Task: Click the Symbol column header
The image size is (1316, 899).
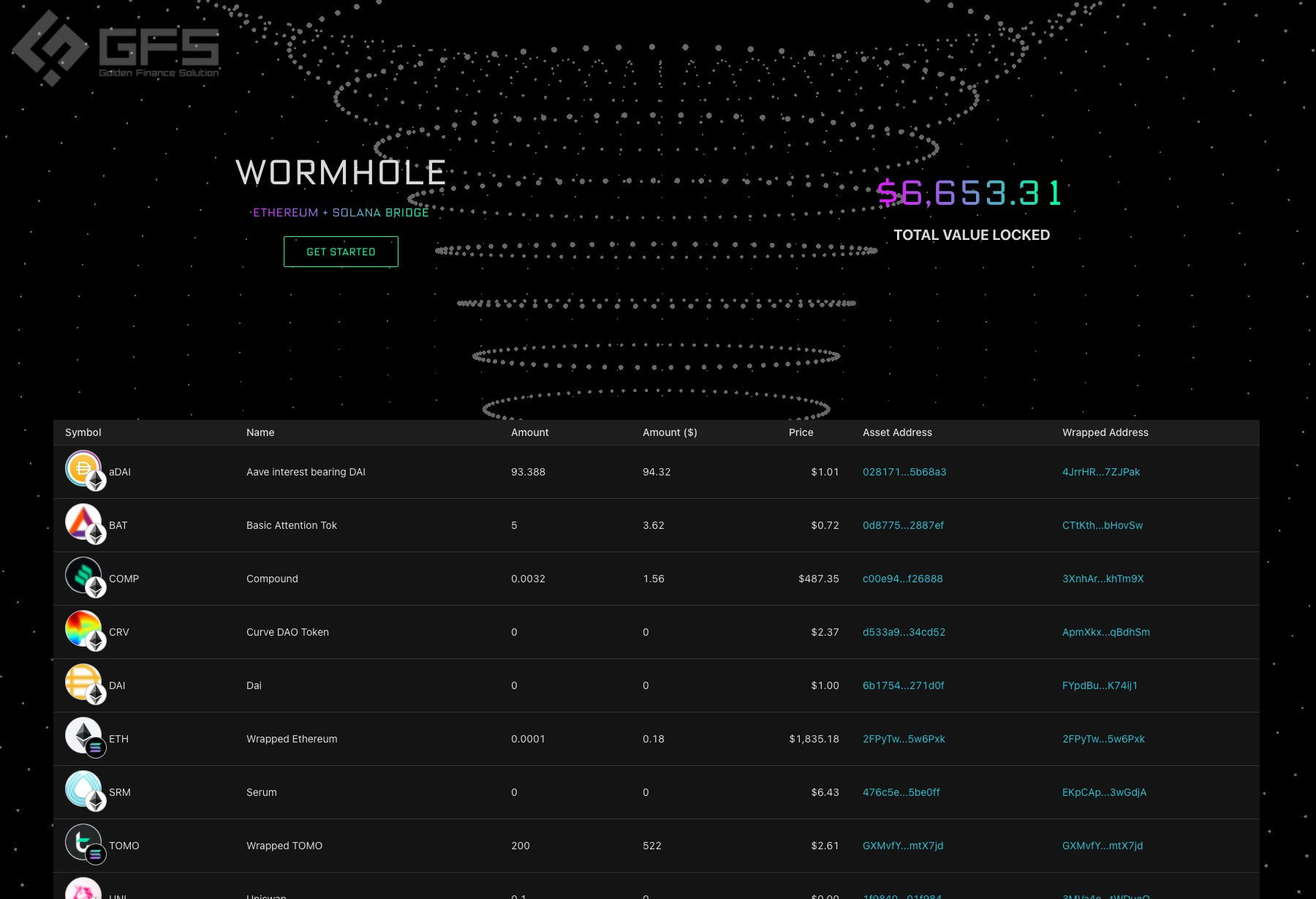Action: point(83,432)
